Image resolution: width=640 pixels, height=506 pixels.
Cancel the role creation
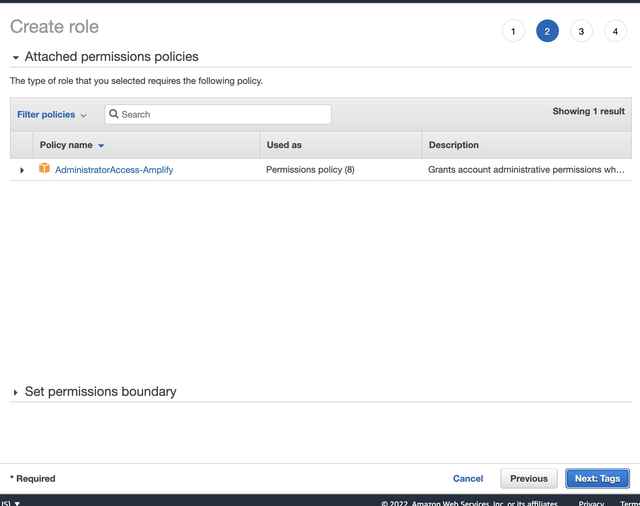tap(468, 478)
